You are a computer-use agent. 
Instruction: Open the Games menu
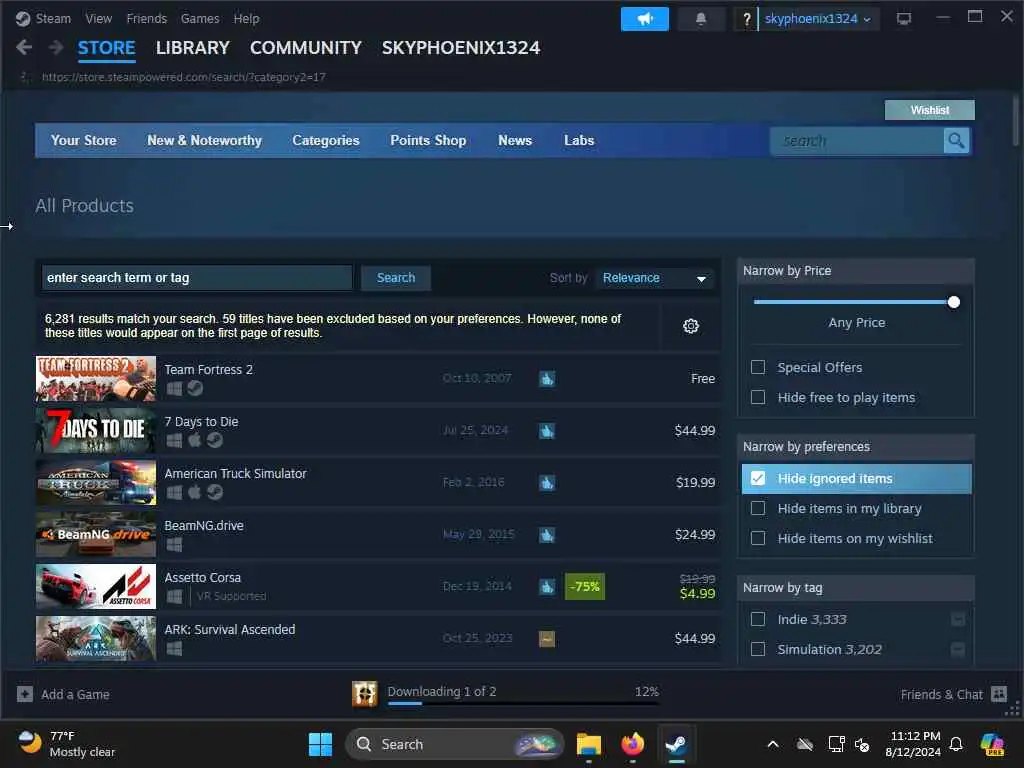point(200,19)
